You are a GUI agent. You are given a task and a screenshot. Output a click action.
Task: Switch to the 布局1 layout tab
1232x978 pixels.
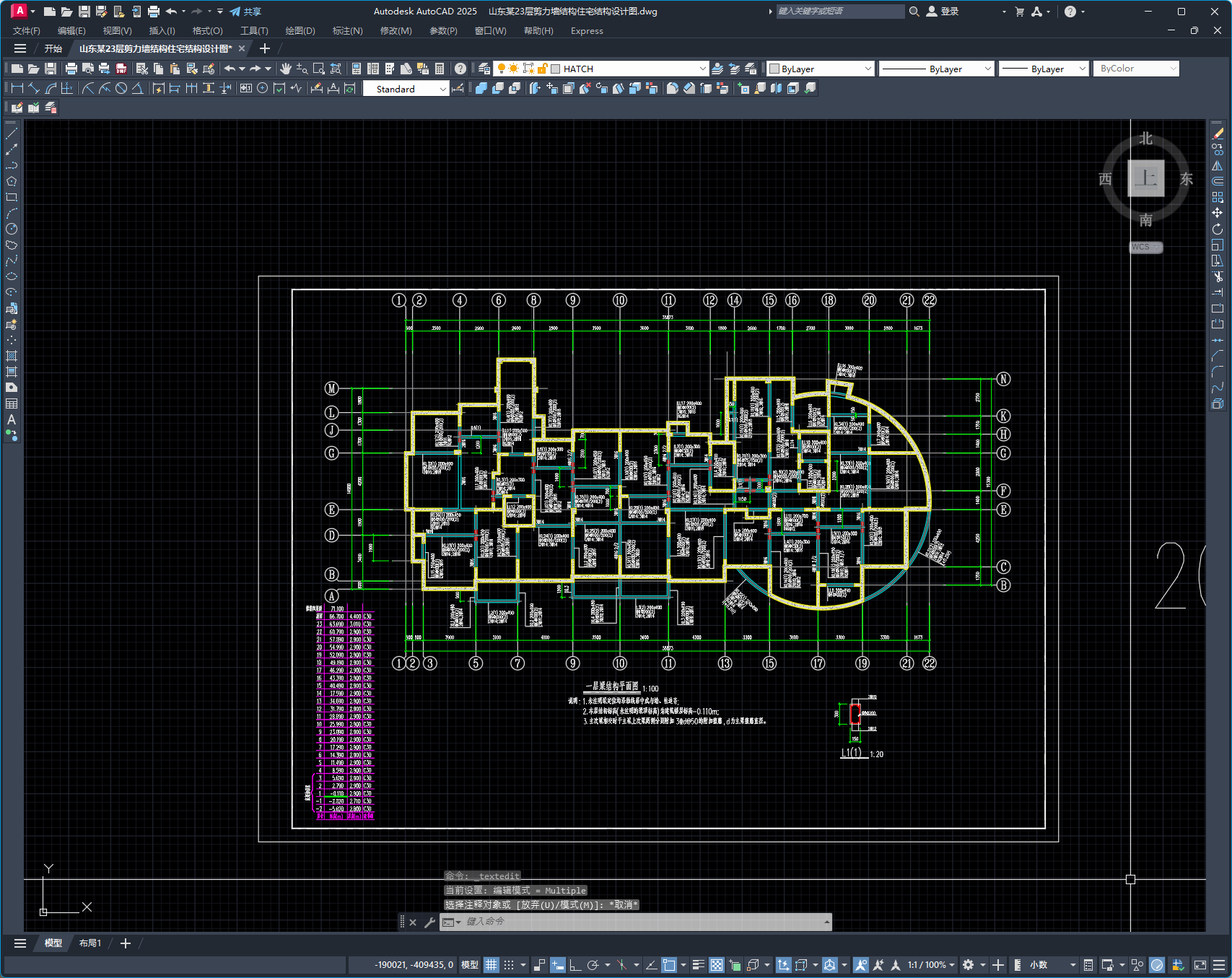tap(90, 943)
